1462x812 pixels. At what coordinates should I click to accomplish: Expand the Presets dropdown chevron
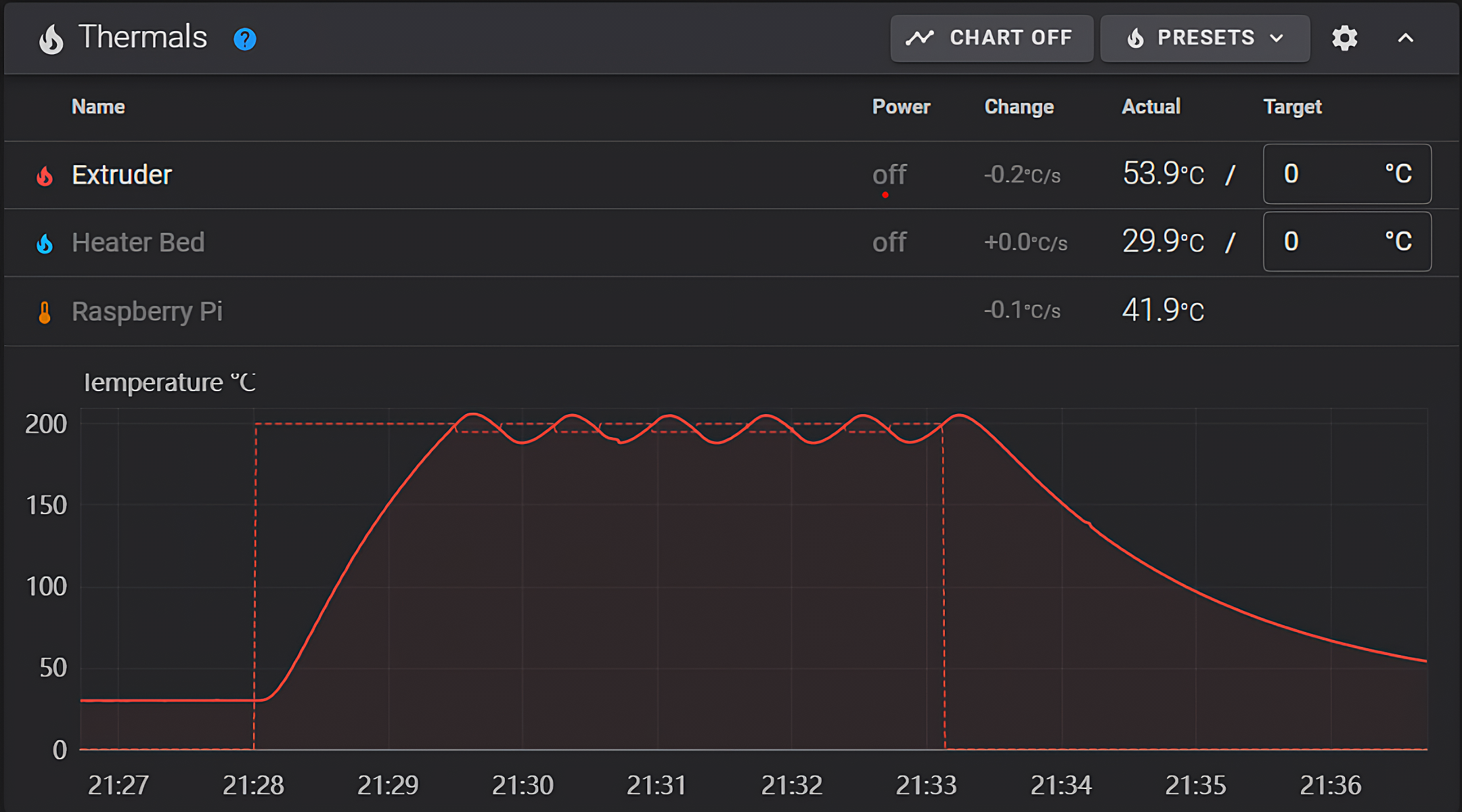click(x=1277, y=39)
